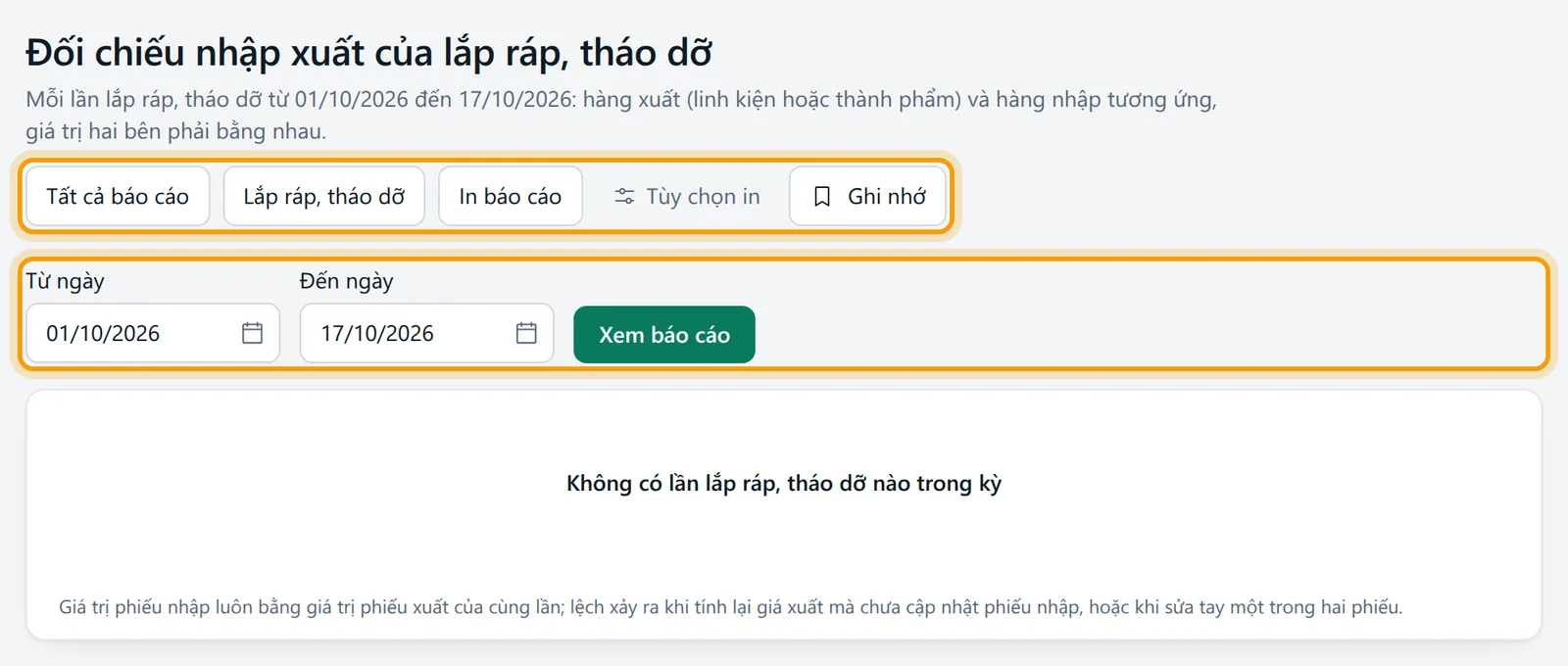Viewport: 1568px width, 666px height.
Task: Click message Không có lần lắp ráp, tháo dỡ nào
Action: point(784,483)
